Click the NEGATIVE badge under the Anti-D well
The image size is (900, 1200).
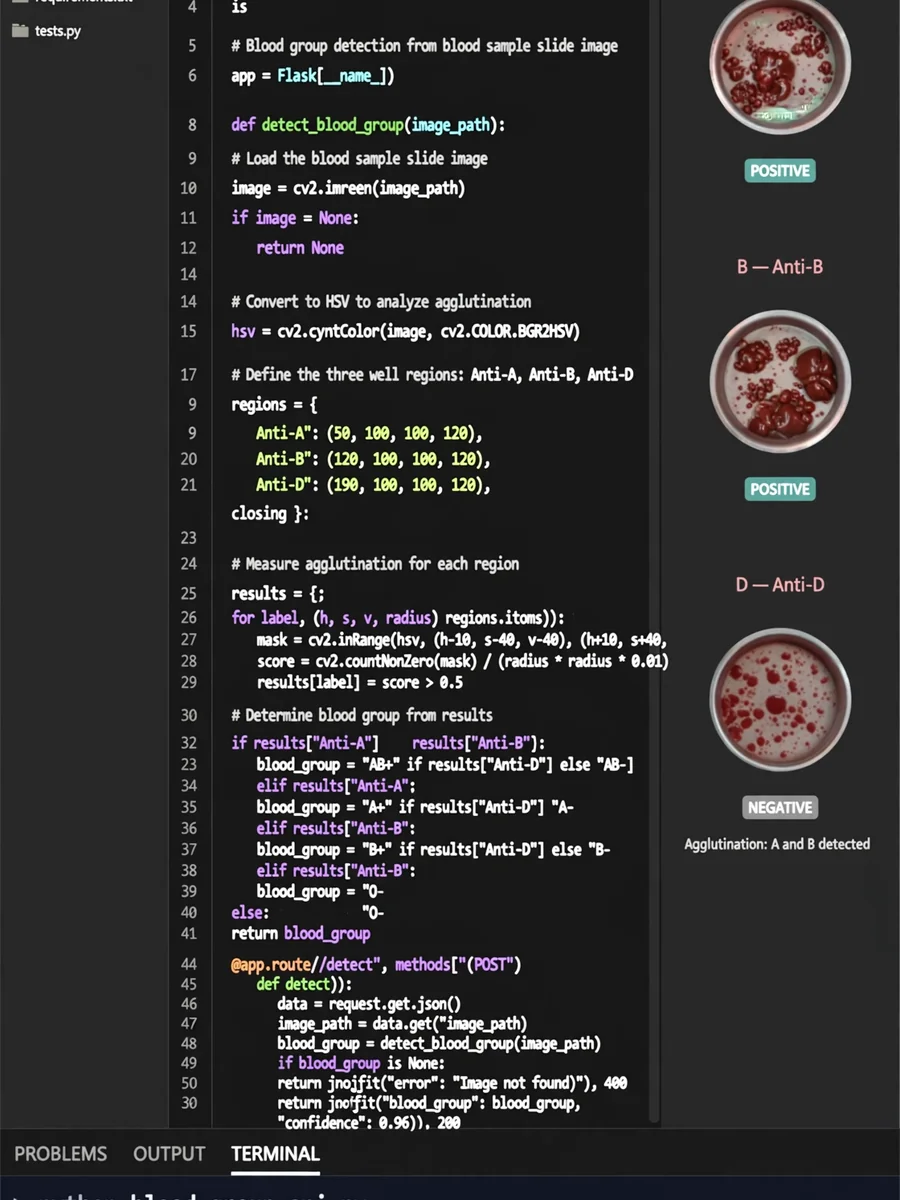pos(780,807)
